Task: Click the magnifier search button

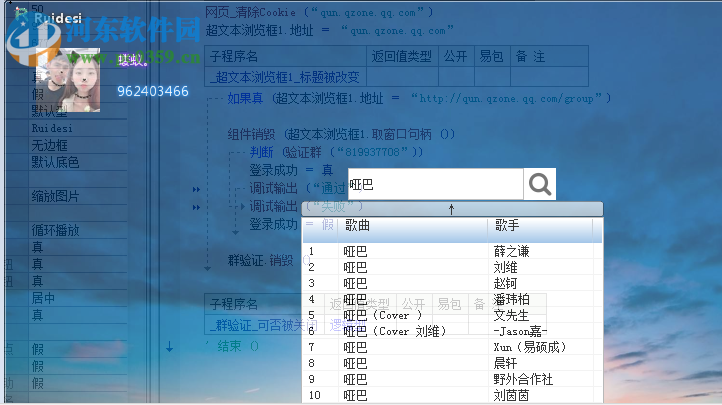Action: click(540, 184)
